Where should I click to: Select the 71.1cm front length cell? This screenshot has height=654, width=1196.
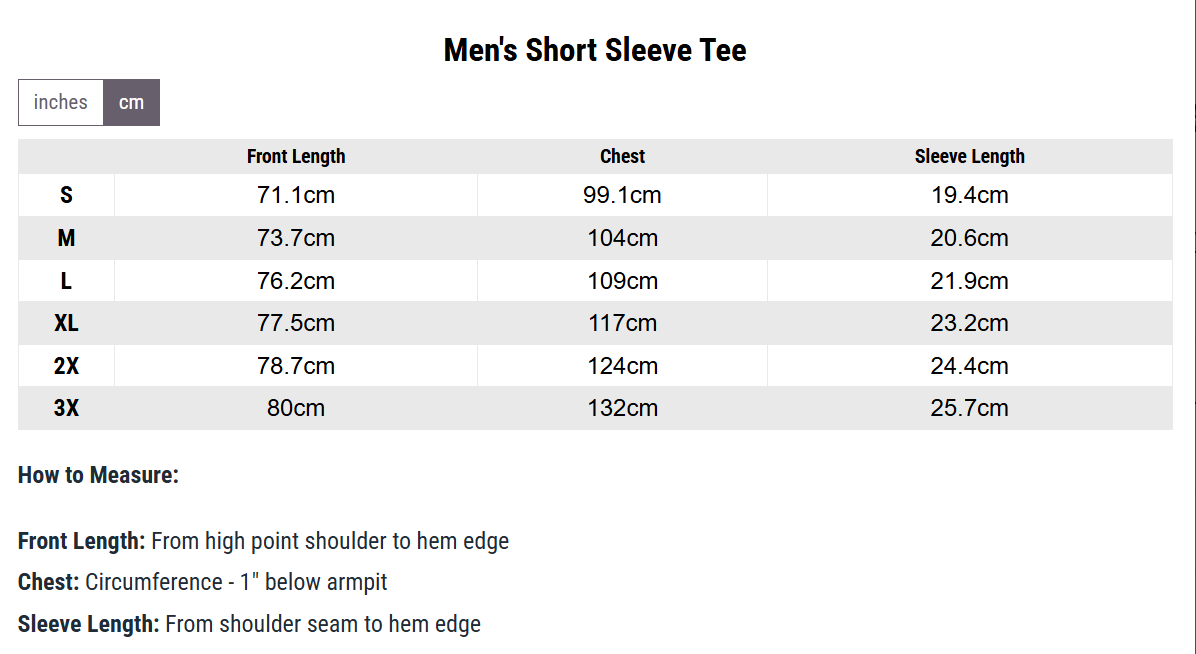click(296, 195)
